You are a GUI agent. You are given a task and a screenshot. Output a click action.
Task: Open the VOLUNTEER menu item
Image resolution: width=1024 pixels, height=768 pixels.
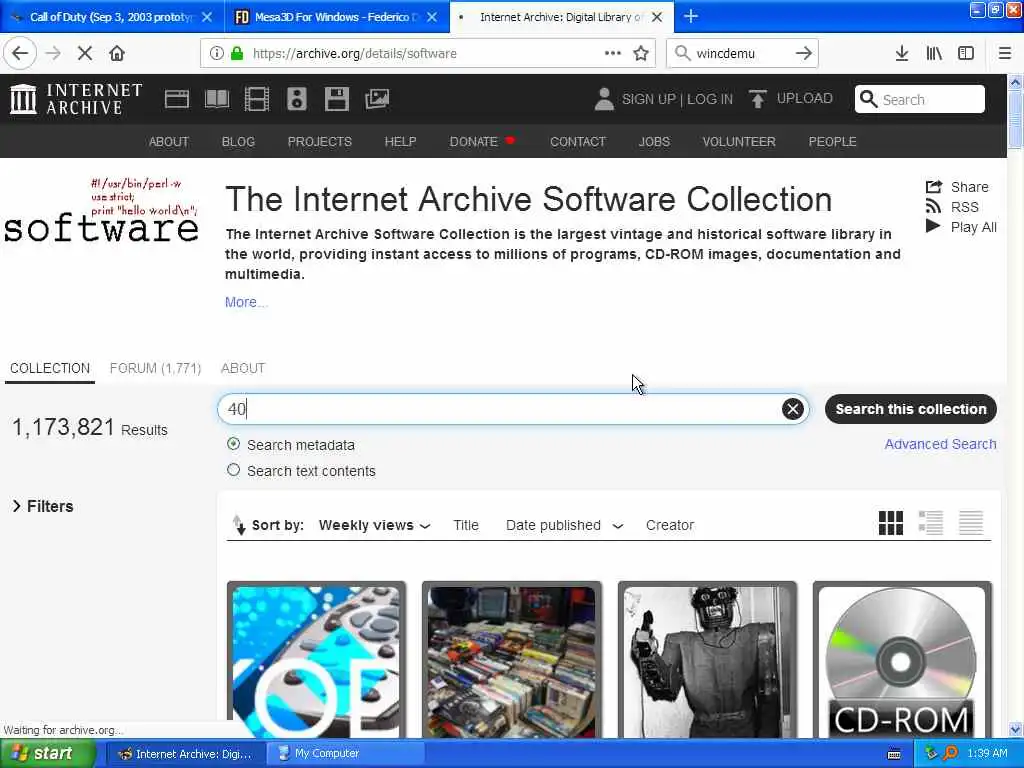point(739,142)
